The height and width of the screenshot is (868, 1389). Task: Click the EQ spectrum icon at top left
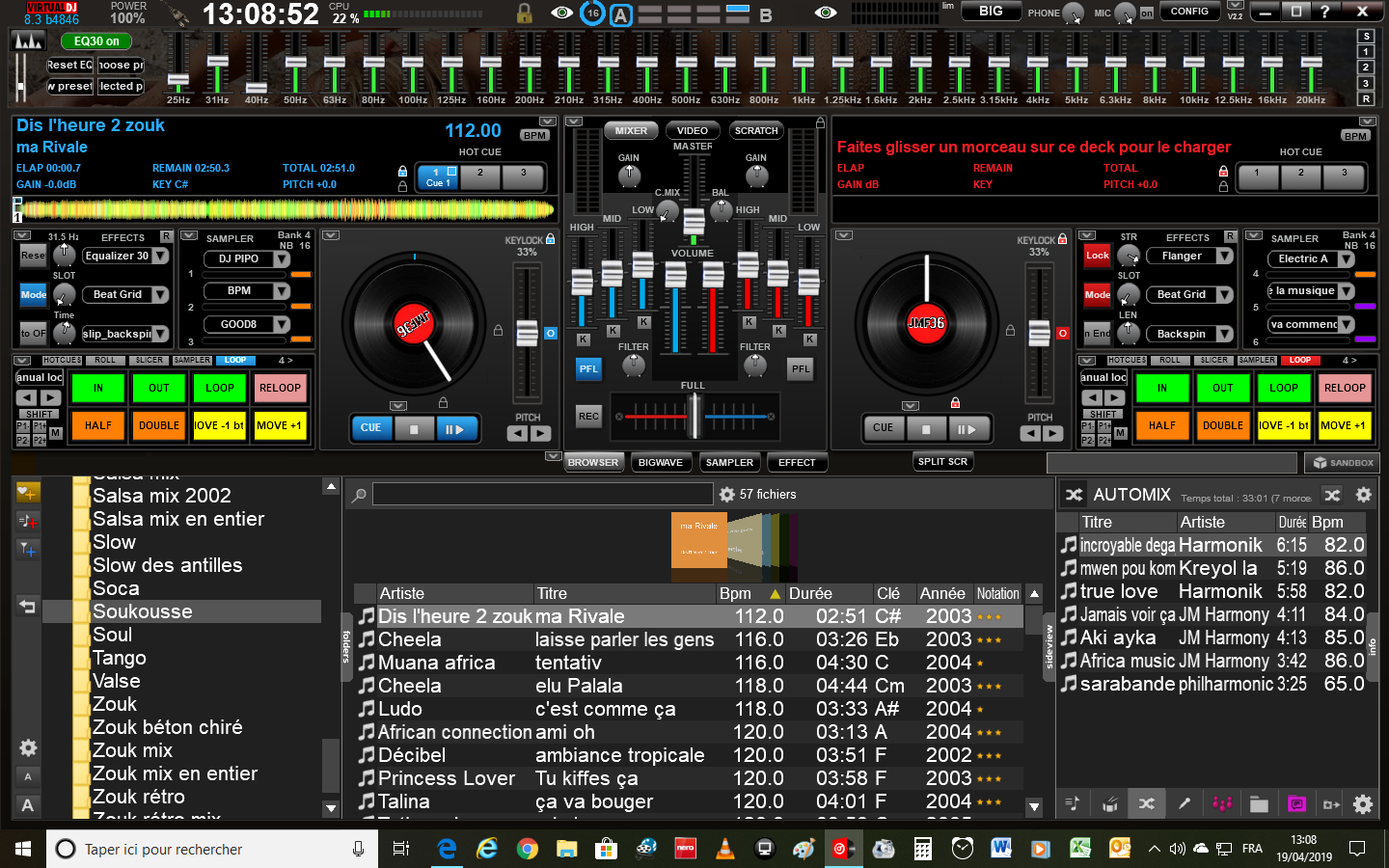pos(27,41)
